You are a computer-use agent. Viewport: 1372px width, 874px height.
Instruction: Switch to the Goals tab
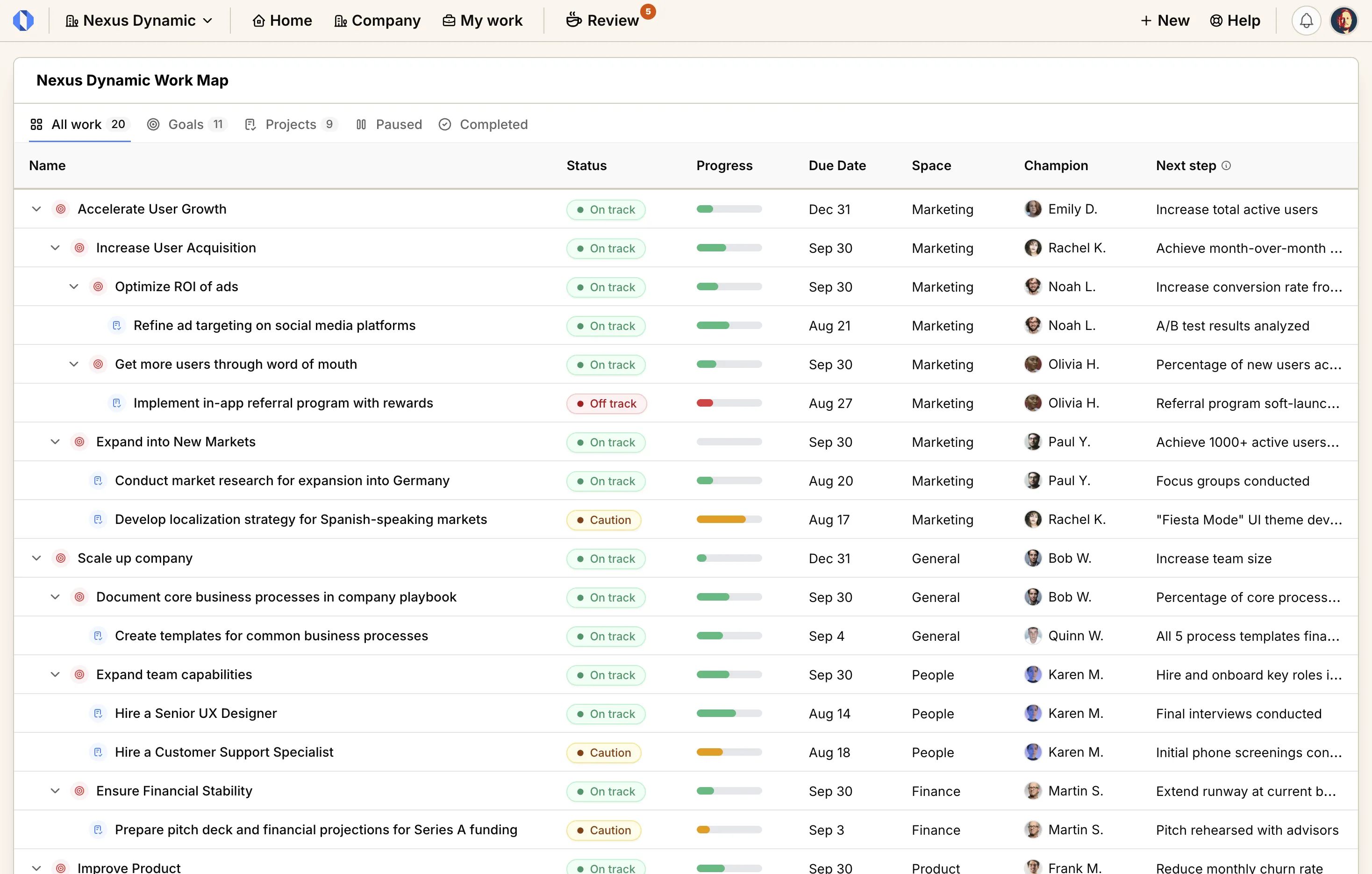(186, 124)
